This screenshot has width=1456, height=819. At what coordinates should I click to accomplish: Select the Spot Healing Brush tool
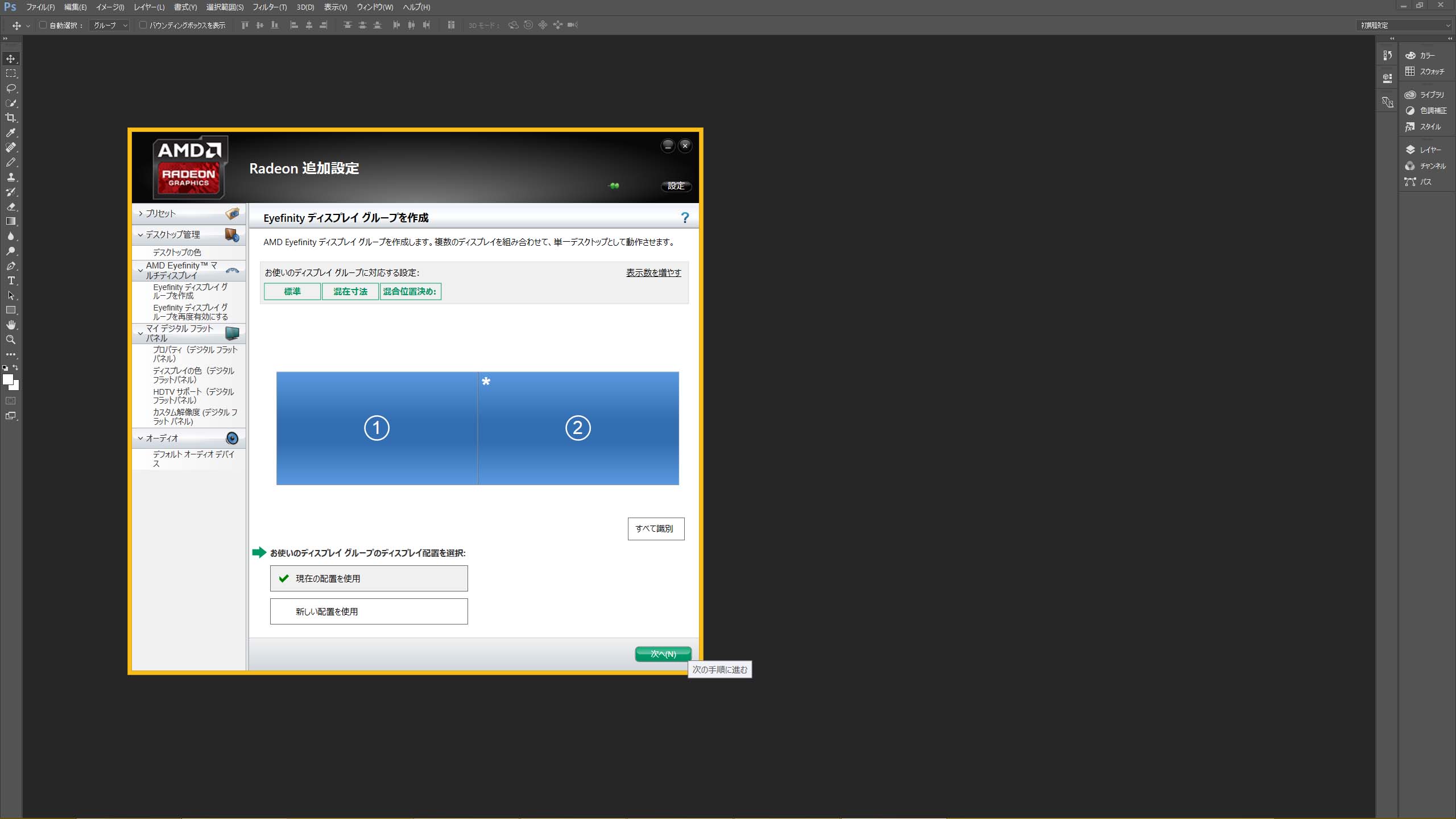[11, 147]
